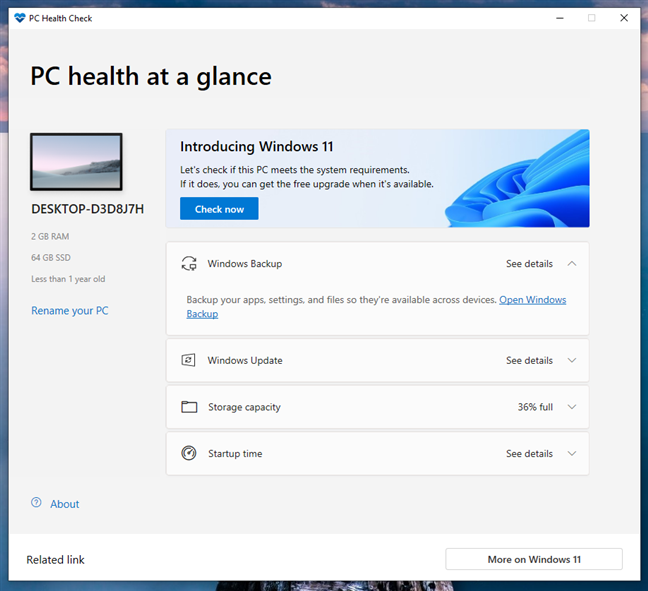648x591 pixels.
Task: Click the Storage capacity folder icon
Action: (189, 407)
